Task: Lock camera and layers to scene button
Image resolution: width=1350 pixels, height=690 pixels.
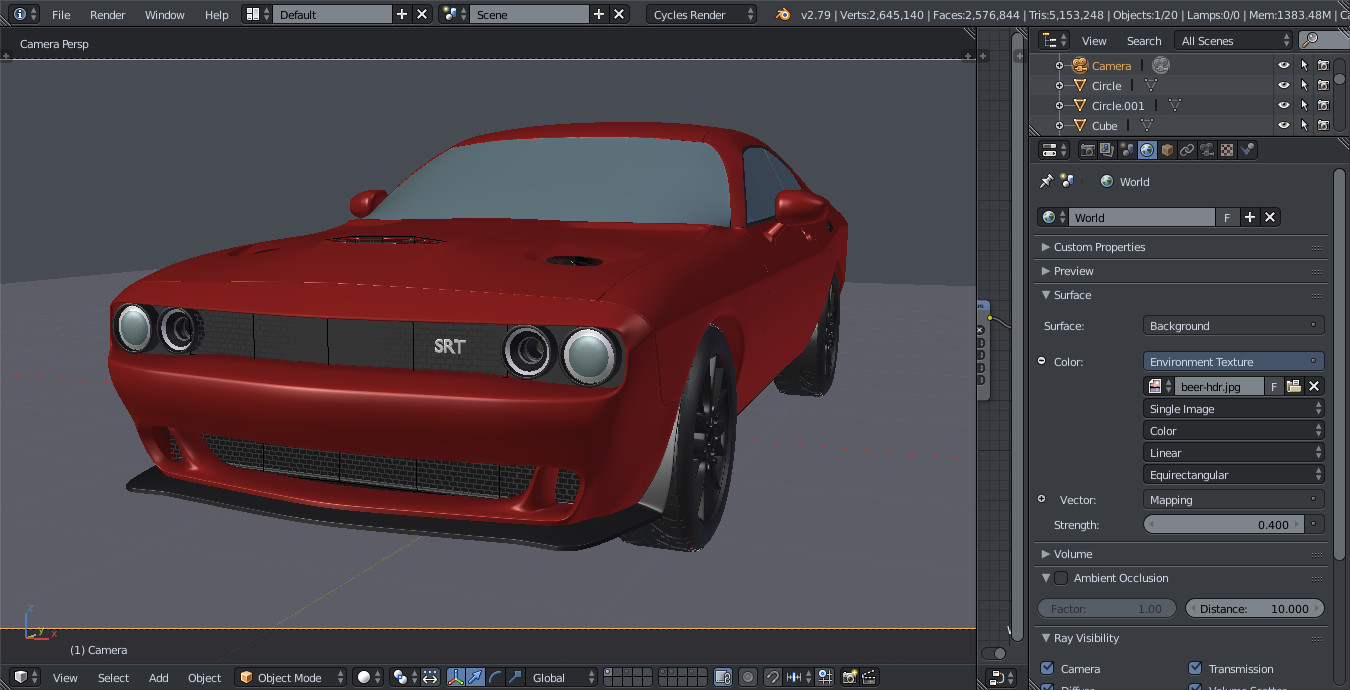Action: click(x=723, y=677)
